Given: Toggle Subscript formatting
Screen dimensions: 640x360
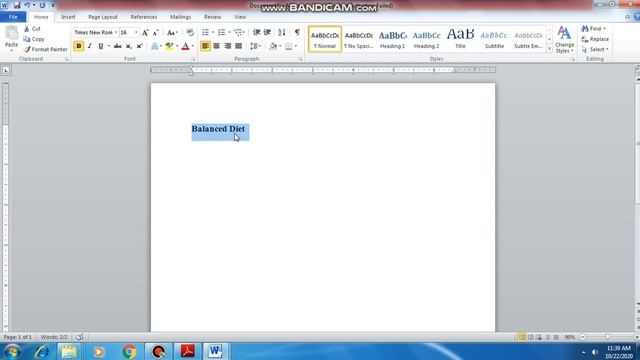Looking at the screenshot, I should pos(129,46).
